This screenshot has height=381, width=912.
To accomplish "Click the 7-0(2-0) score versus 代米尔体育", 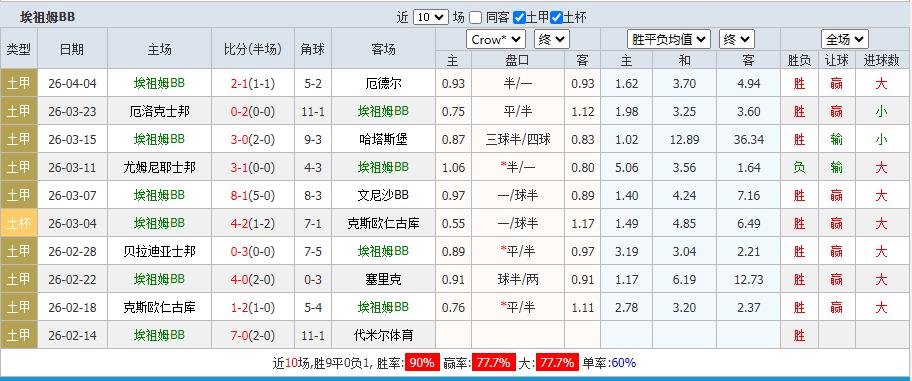I will tap(252, 336).
